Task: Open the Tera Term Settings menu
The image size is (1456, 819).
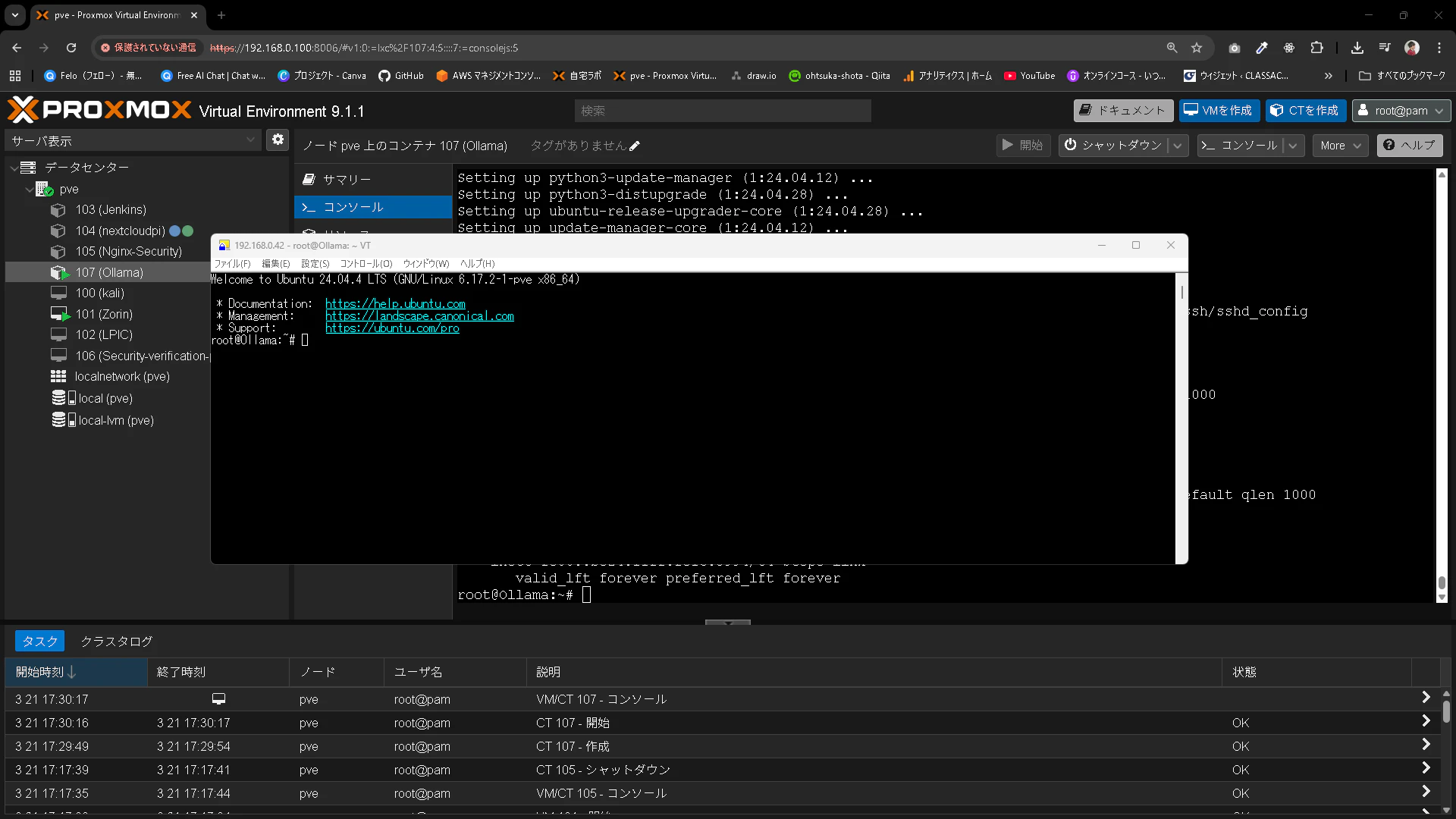Action: pyautogui.click(x=315, y=264)
